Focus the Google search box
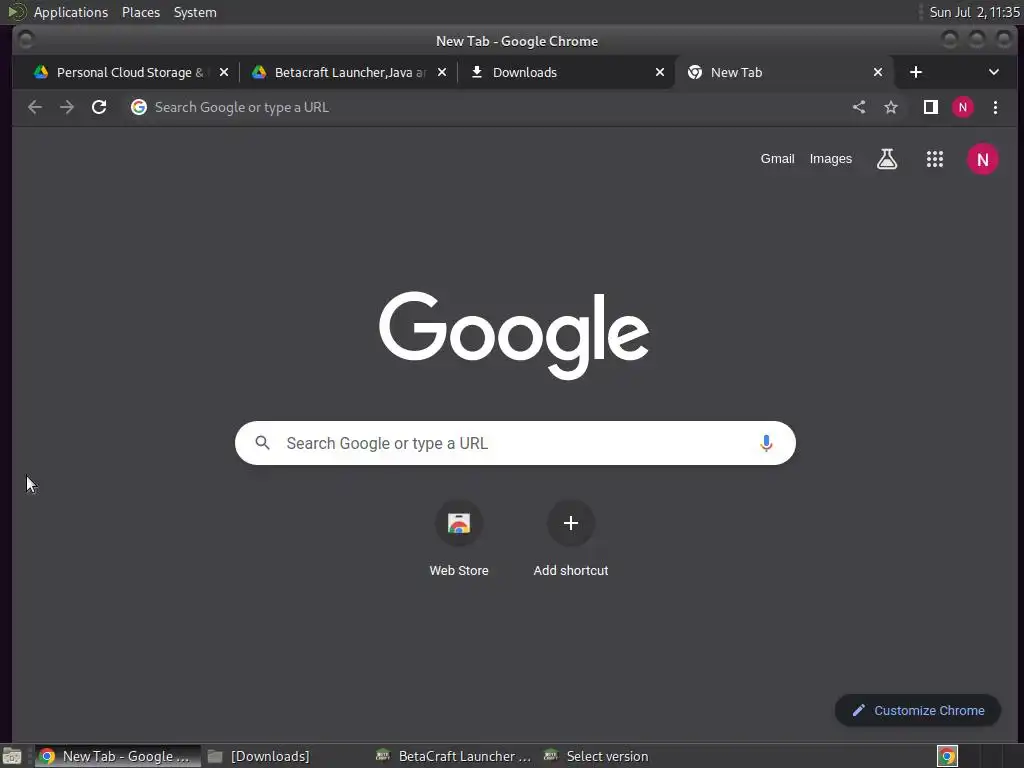 click(x=515, y=443)
